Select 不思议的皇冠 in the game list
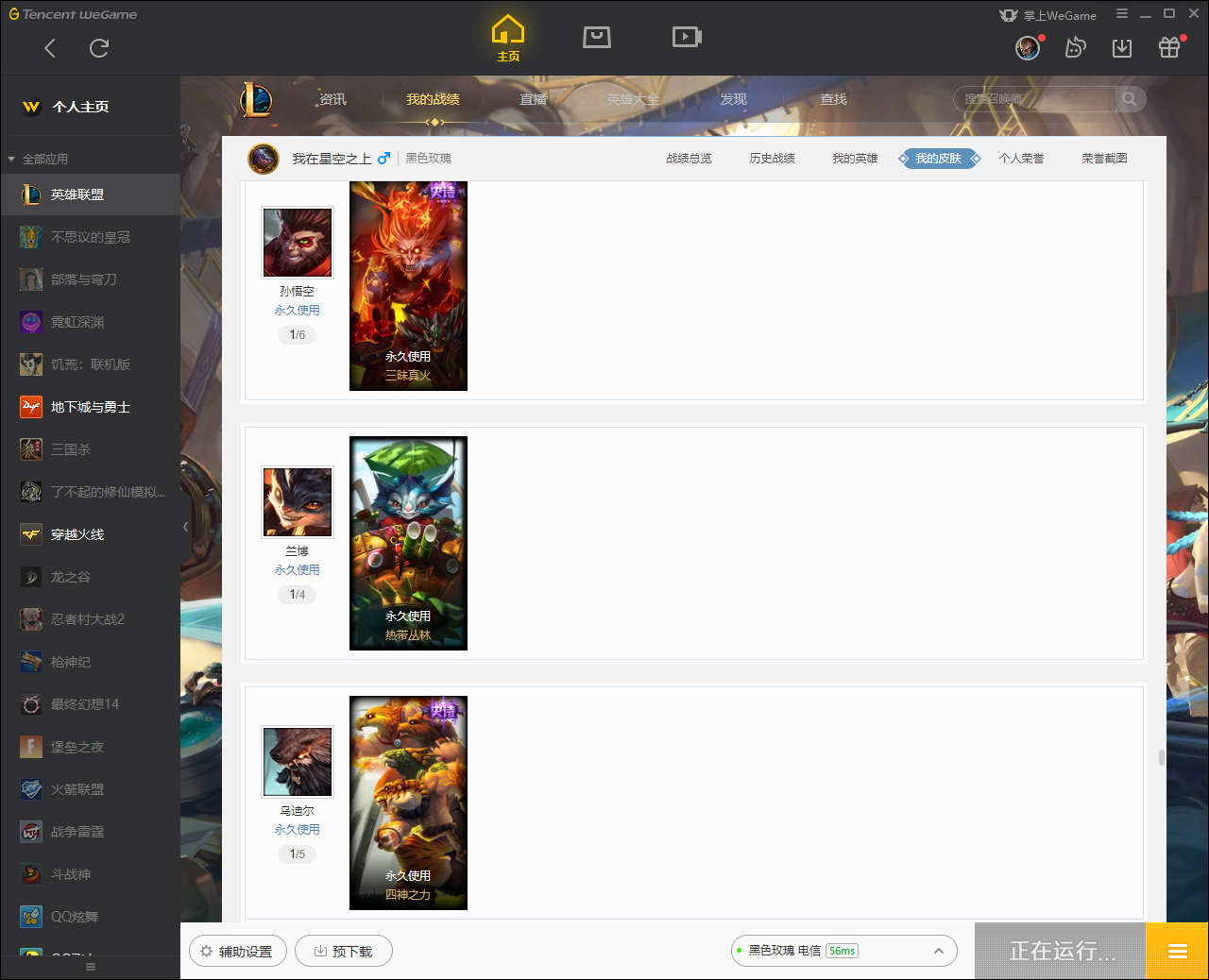This screenshot has height=980, width=1209. point(90,237)
